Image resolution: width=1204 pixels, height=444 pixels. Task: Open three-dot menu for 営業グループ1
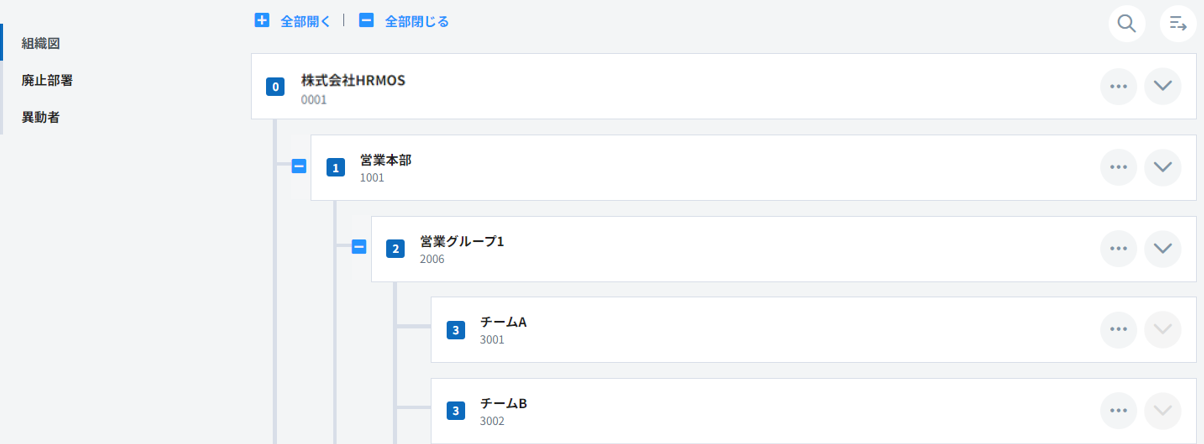click(1119, 248)
